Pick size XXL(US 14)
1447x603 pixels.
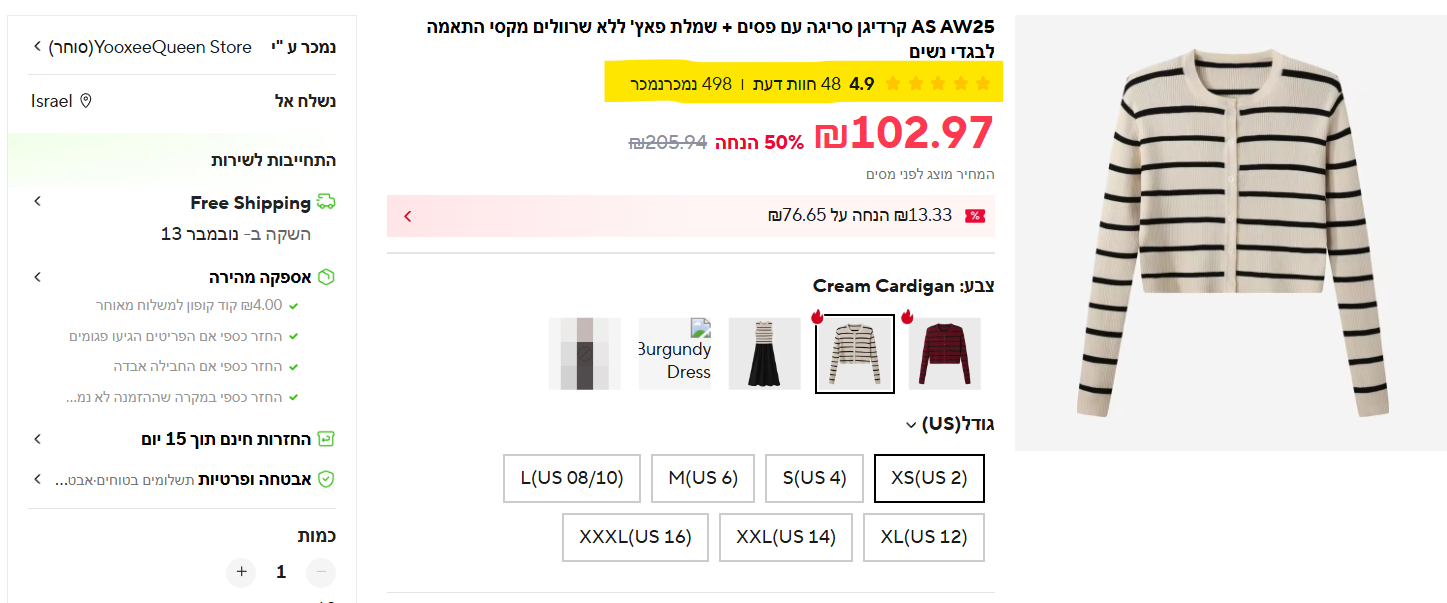[x=786, y=537]
